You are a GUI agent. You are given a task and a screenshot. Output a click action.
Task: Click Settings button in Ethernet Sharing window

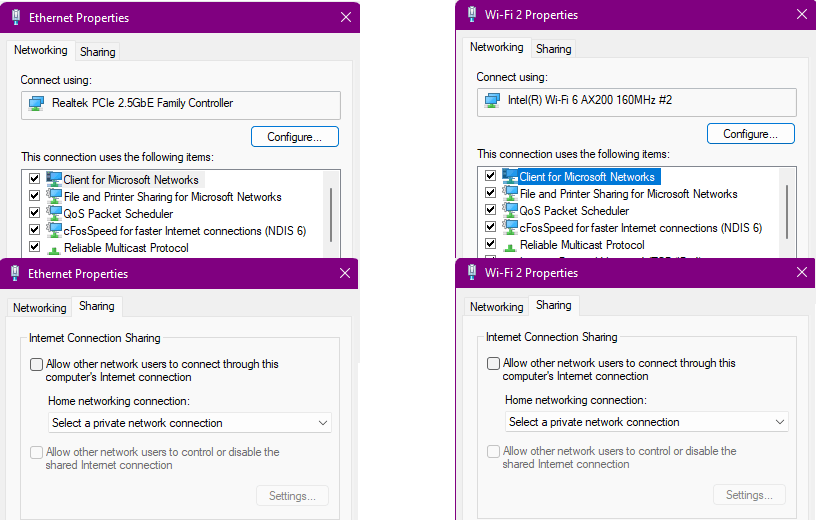[x=292, y=496]
